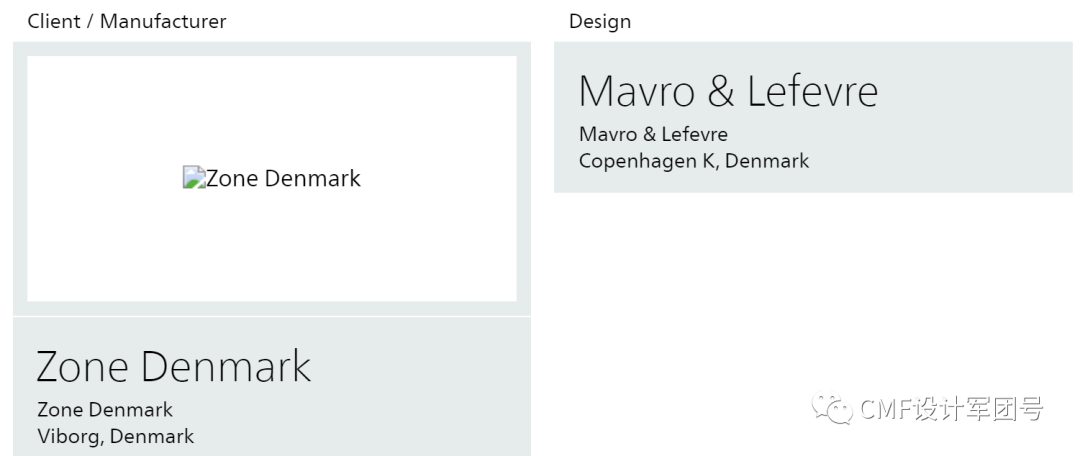The image size is (1080, 456).
Task: Open the large "Zone Denmark" heading
Action: pyautogui.click(x=174, y=367)
